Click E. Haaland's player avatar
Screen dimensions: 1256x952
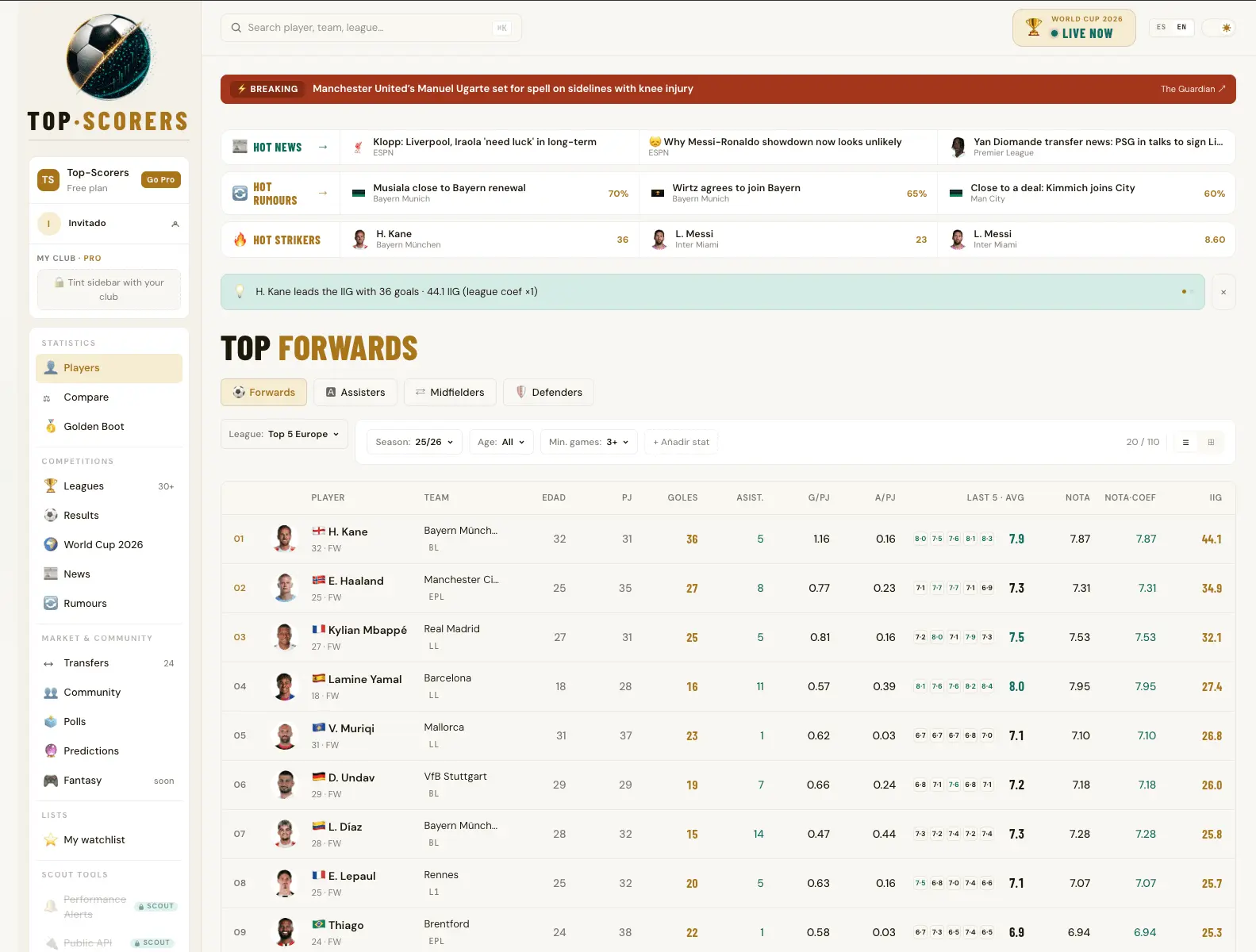tap(285, 588)
